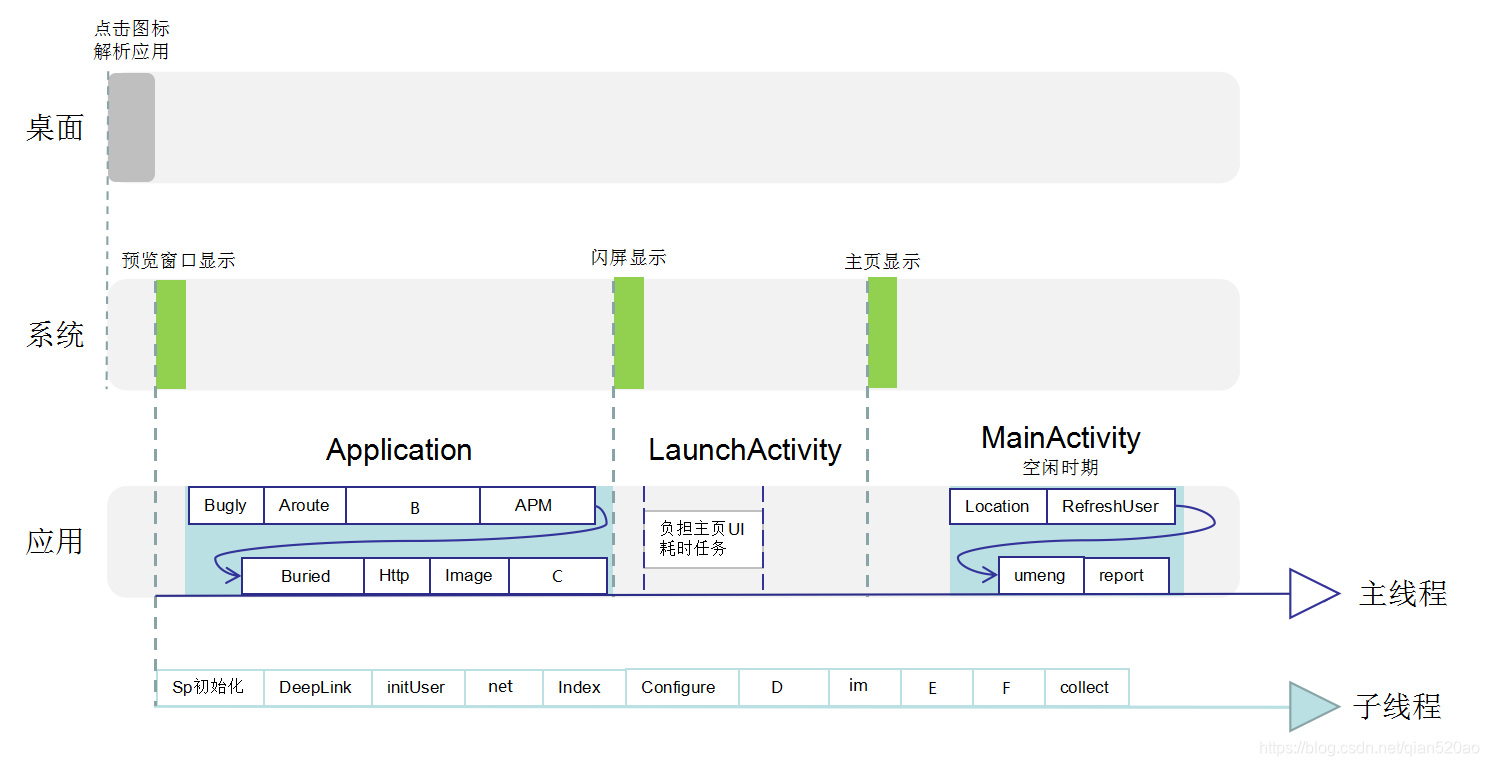Click the DeepLink cell
1489x766 pixels.
[317, 687]
